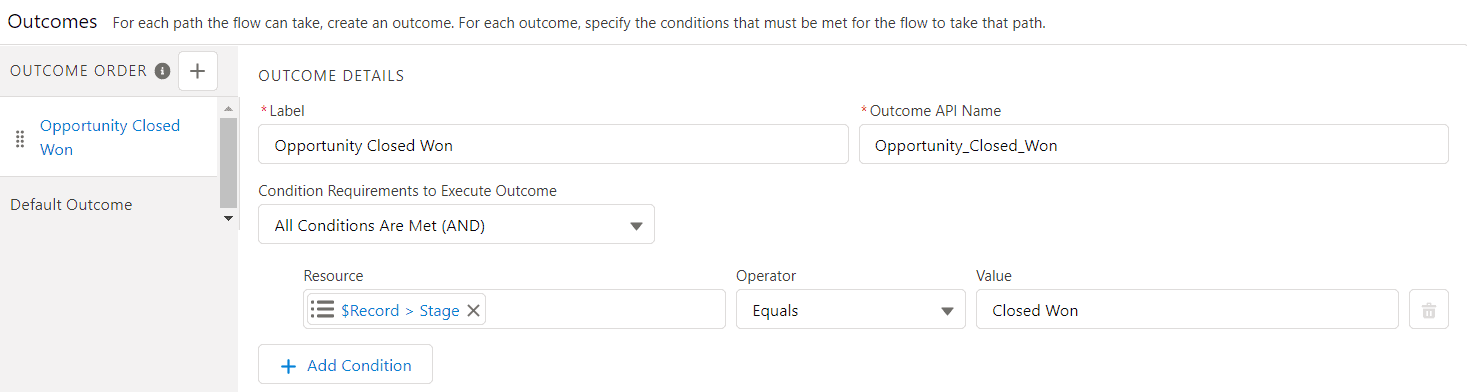This screenshot has height=392, width=1467.
Task: Click the Value field containing Closed Won
Action: coord(1187,310)
